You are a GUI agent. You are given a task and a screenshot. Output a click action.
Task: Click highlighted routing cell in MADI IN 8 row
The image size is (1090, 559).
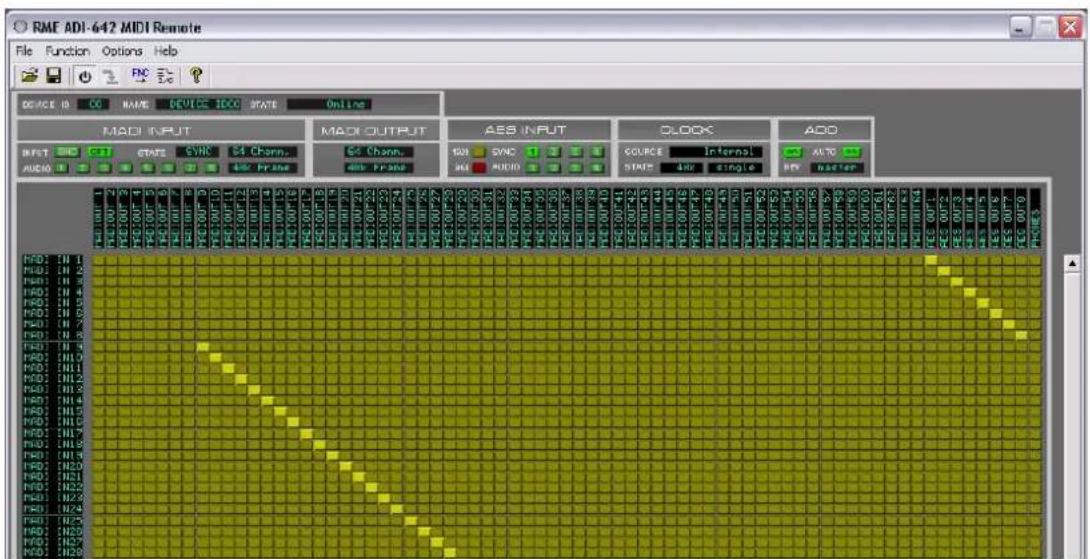tap(1021, 335)
